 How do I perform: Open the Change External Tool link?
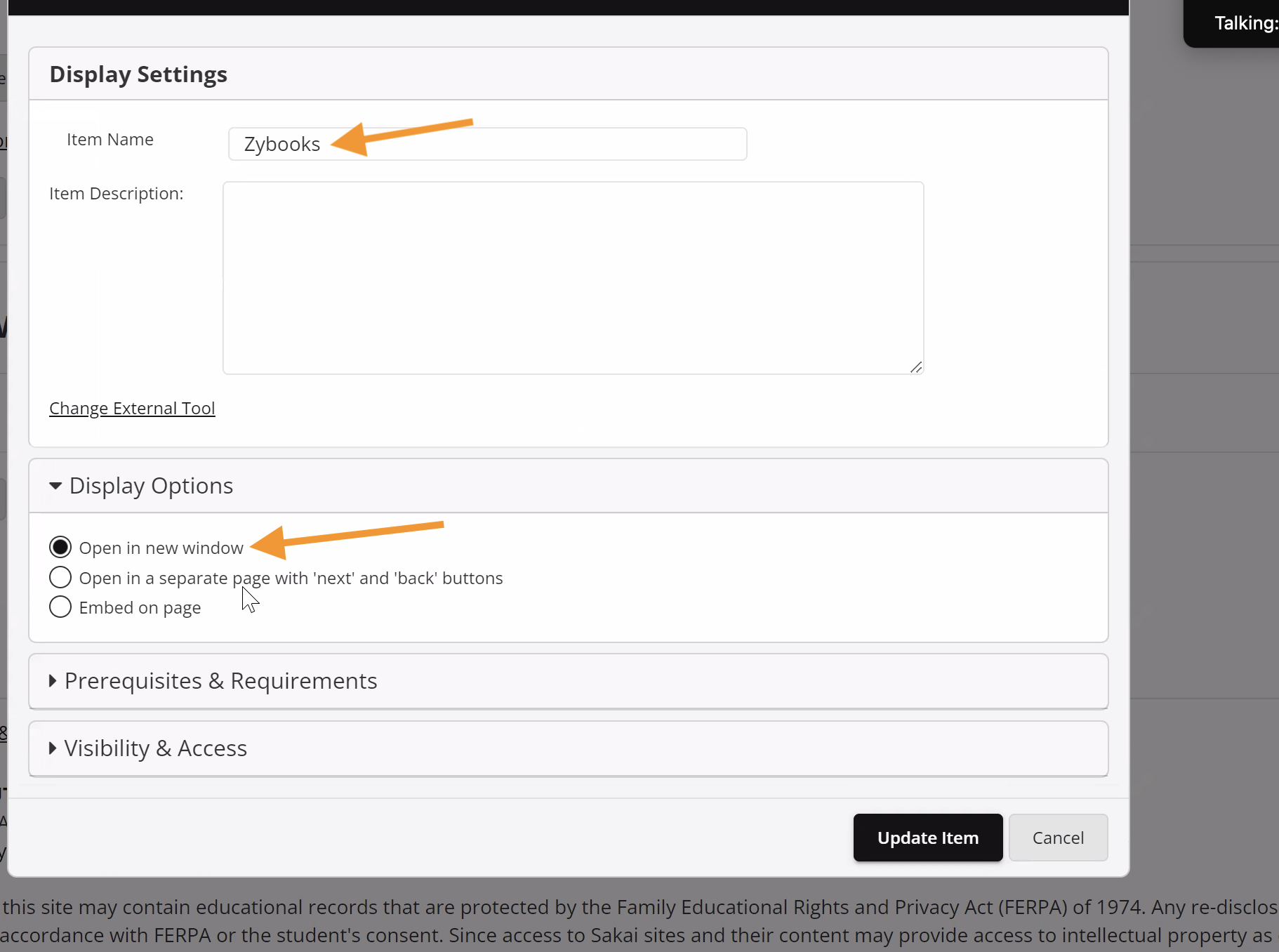[x=132, y=408]
